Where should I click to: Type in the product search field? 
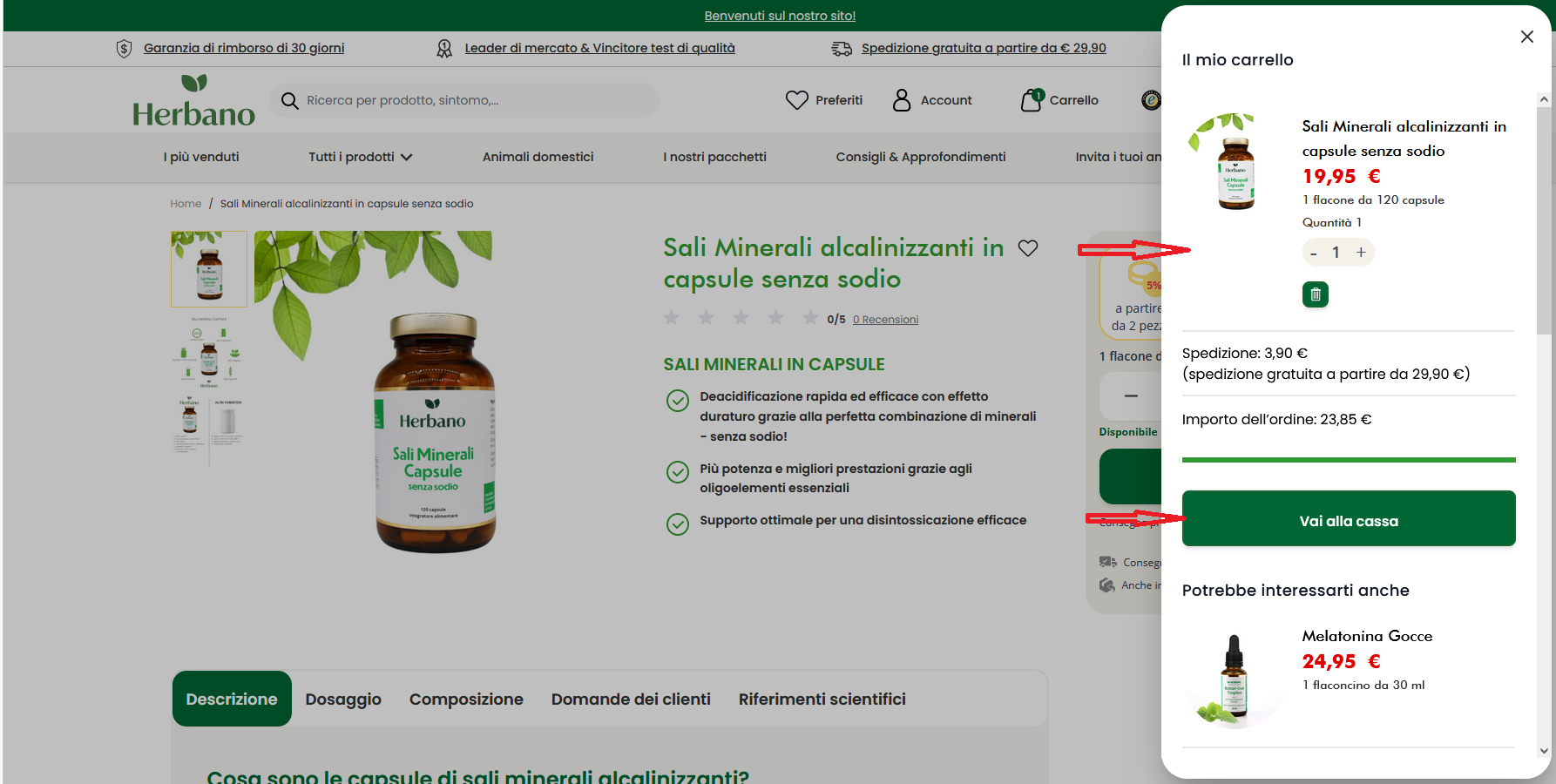[470, 101]
